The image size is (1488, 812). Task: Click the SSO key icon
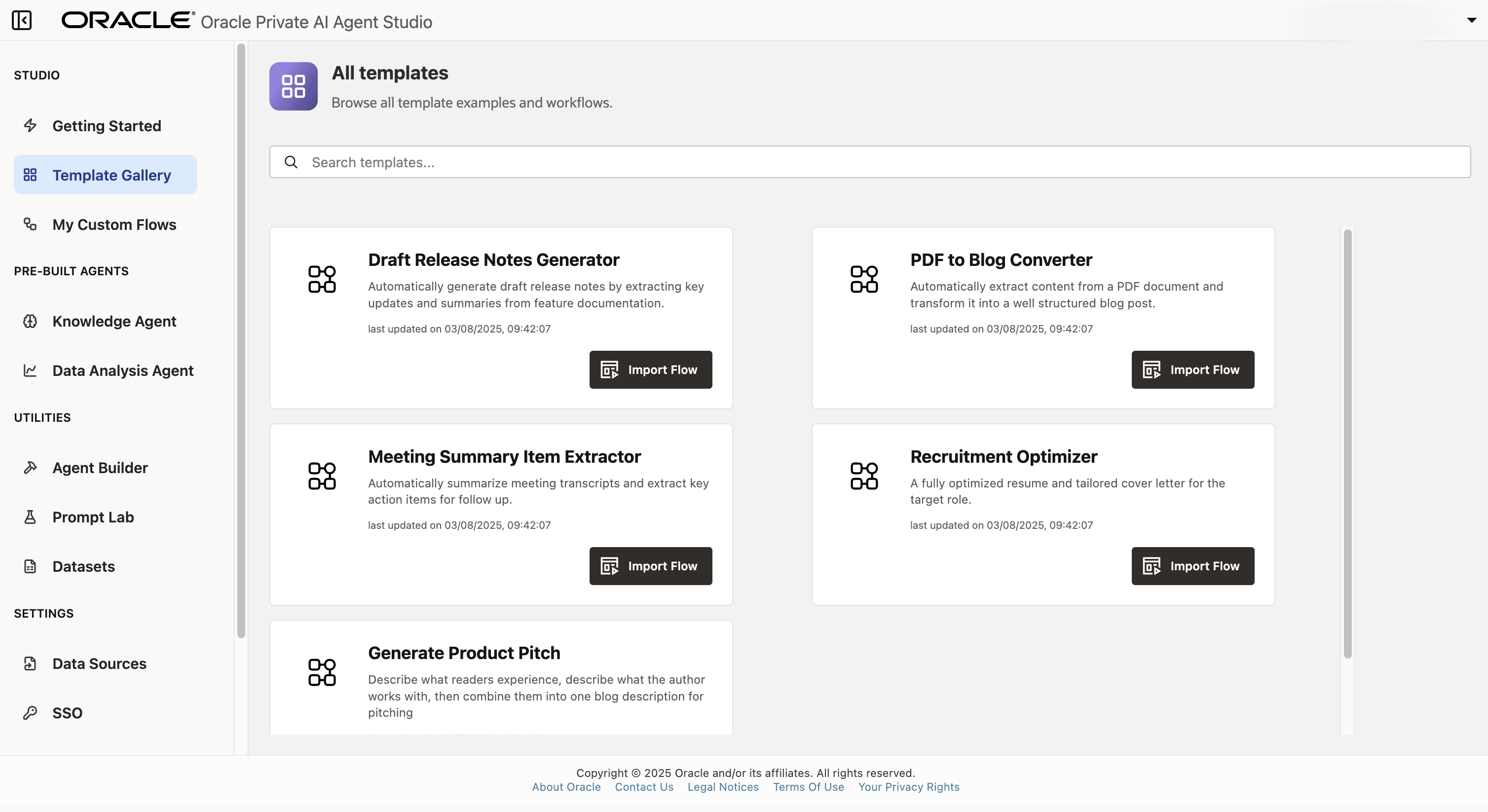click(30, 713)
